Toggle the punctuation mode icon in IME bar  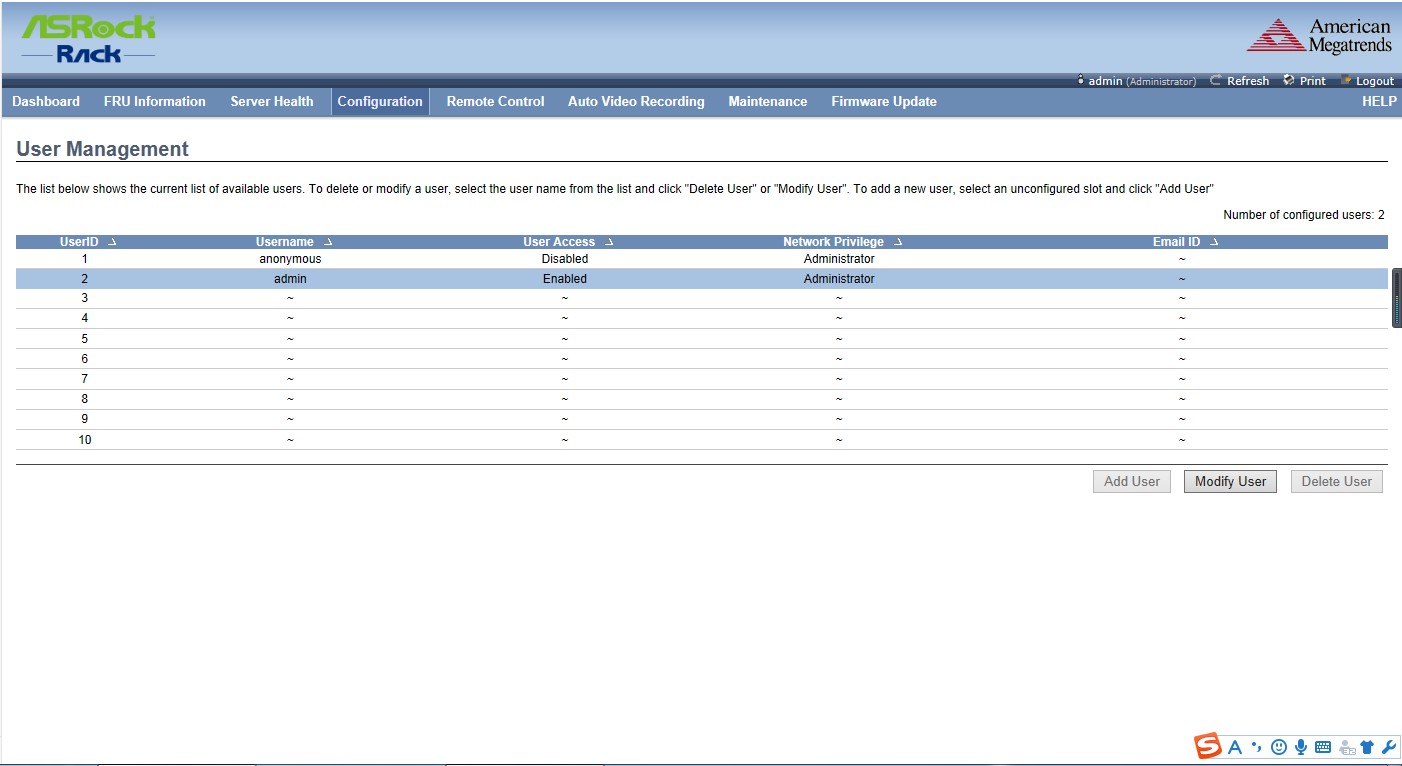click(1256, 747)
